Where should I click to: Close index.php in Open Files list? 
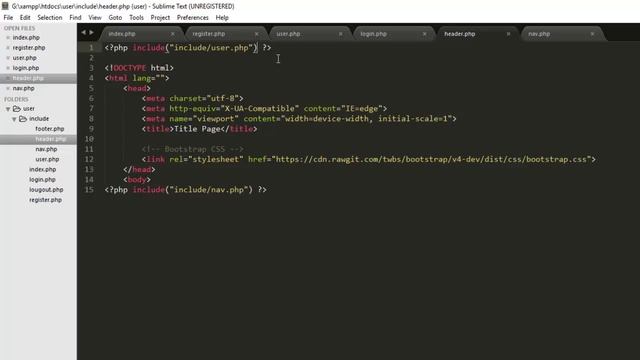8,38
